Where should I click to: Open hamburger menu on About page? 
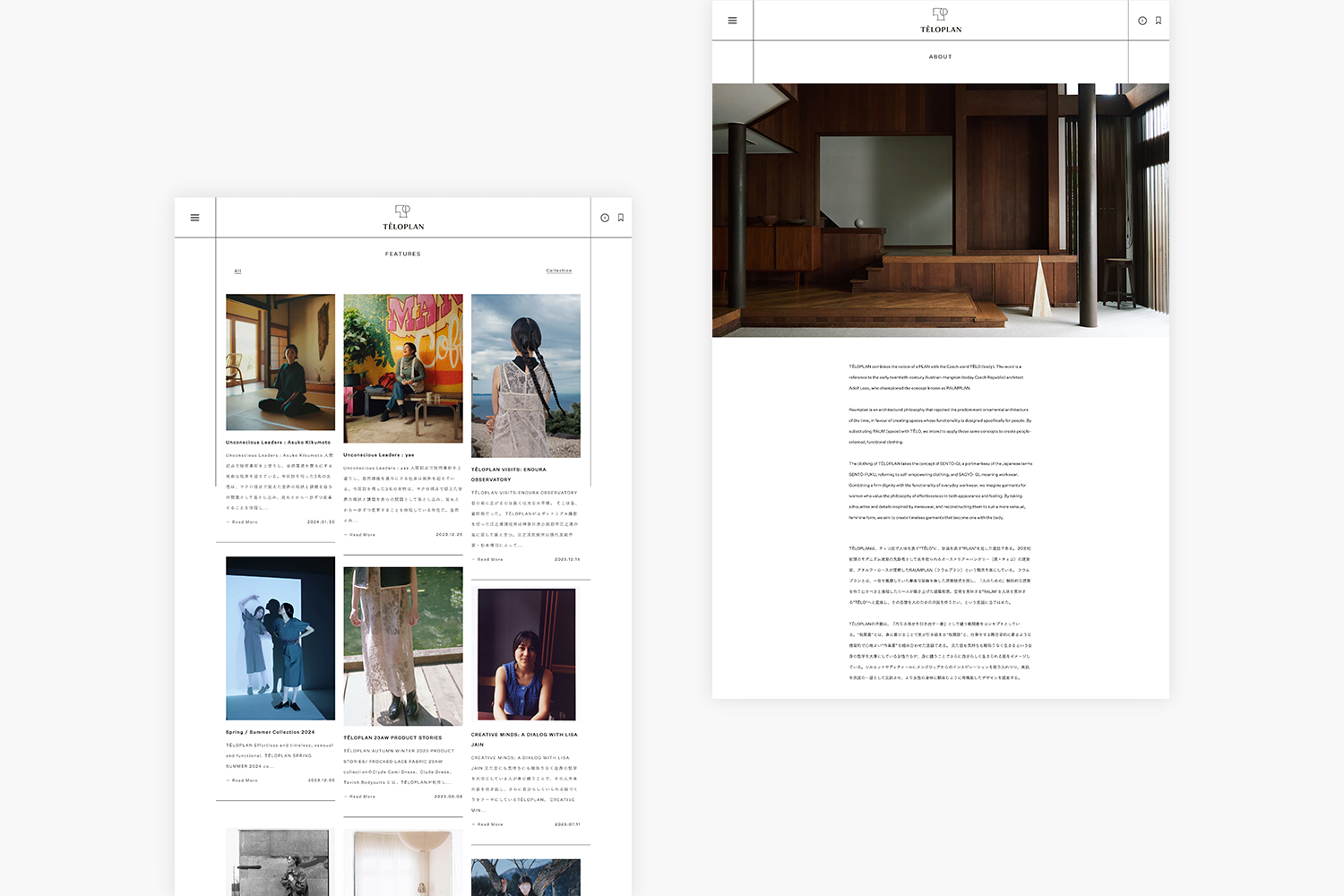coord(732,21)
